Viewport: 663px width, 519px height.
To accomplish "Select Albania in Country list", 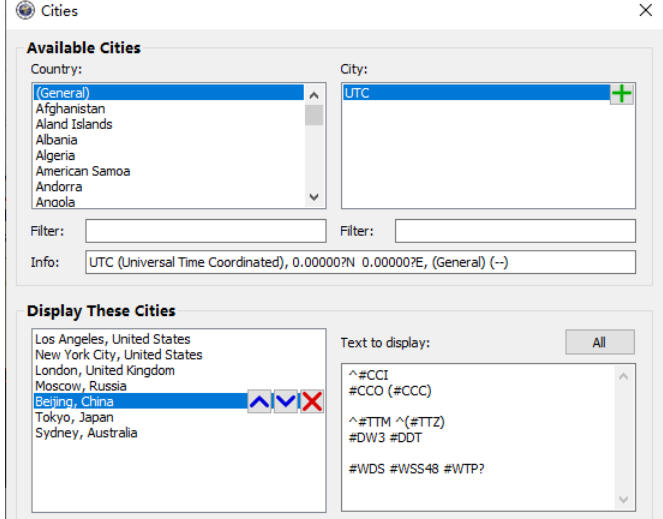I will click(168, 140).
